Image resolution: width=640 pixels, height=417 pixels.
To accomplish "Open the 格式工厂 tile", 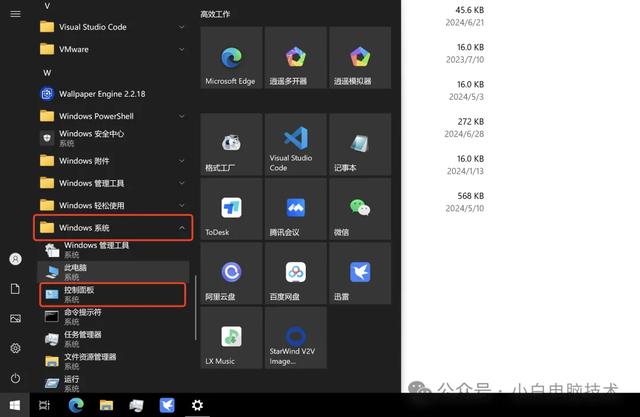I will coord(231,144).
